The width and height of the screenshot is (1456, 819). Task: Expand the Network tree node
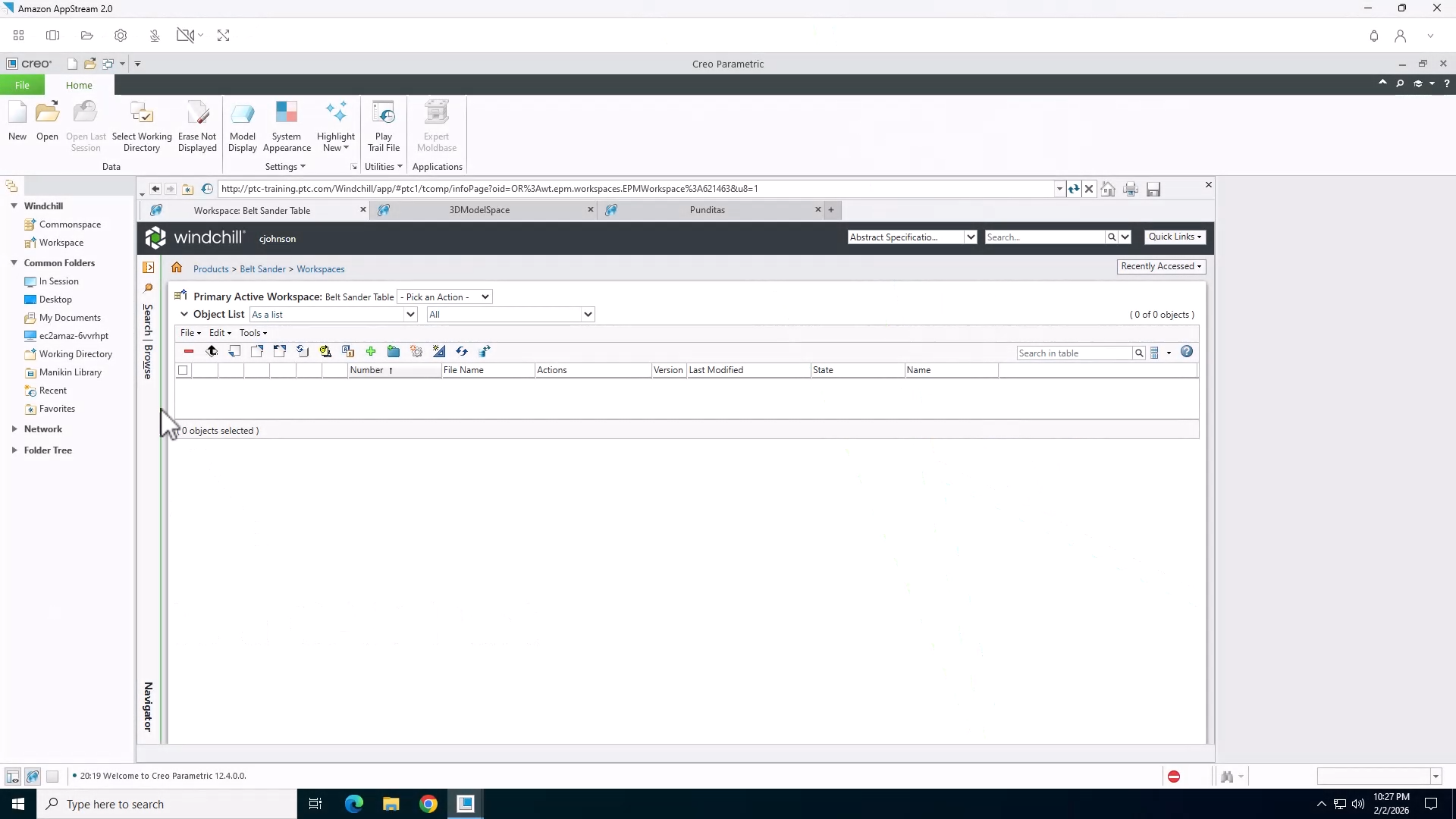14,428
